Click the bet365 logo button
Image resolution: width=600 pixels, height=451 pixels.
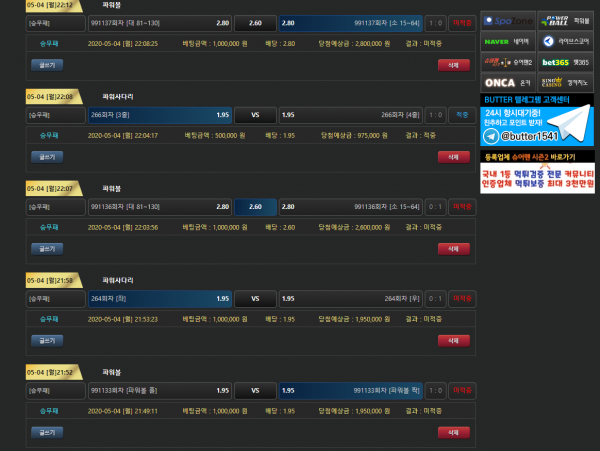565,62
